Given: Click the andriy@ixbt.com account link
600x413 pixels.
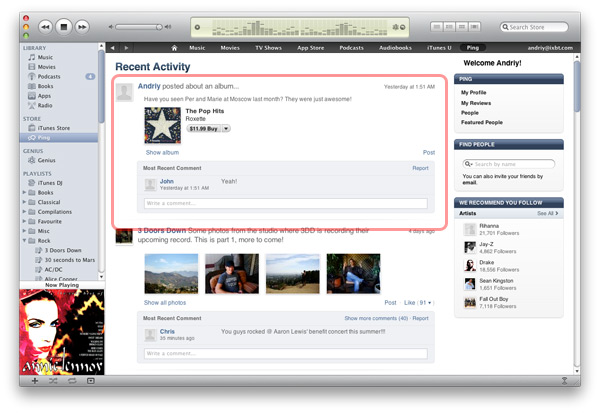Looking at the screenshot, I should click(550, 48).
